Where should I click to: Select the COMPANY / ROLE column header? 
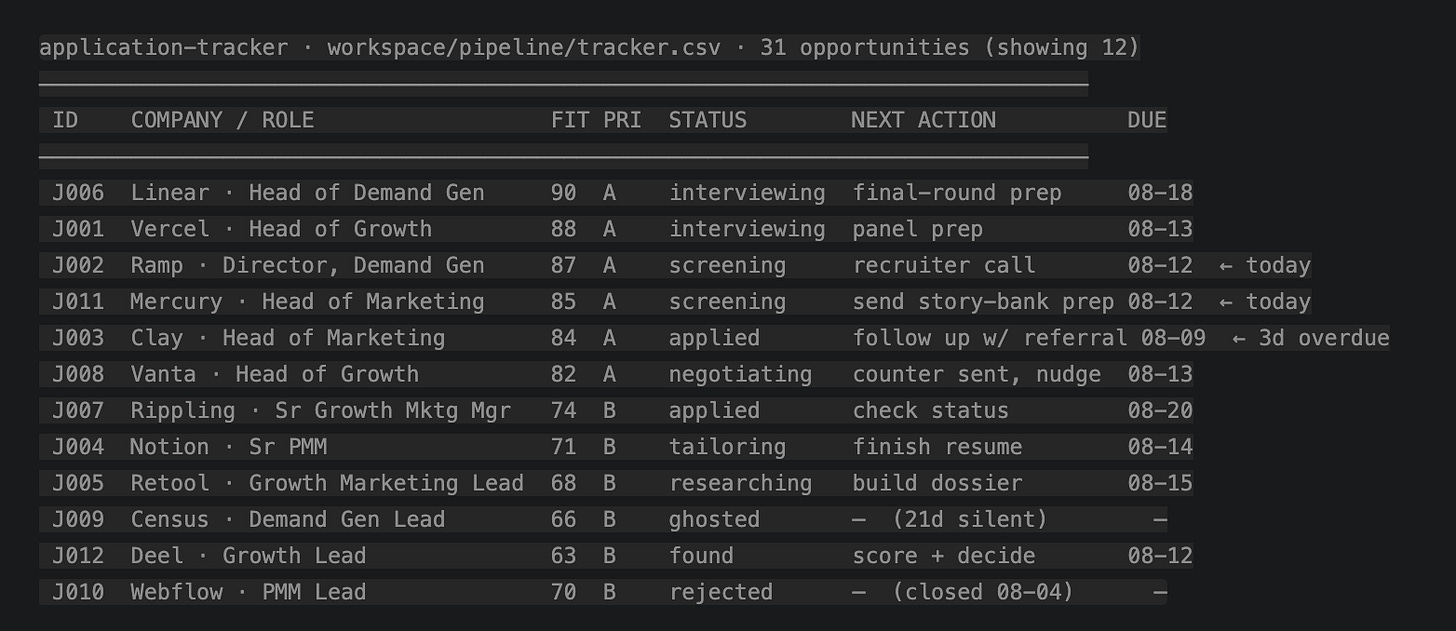click(x=222, y=120)
